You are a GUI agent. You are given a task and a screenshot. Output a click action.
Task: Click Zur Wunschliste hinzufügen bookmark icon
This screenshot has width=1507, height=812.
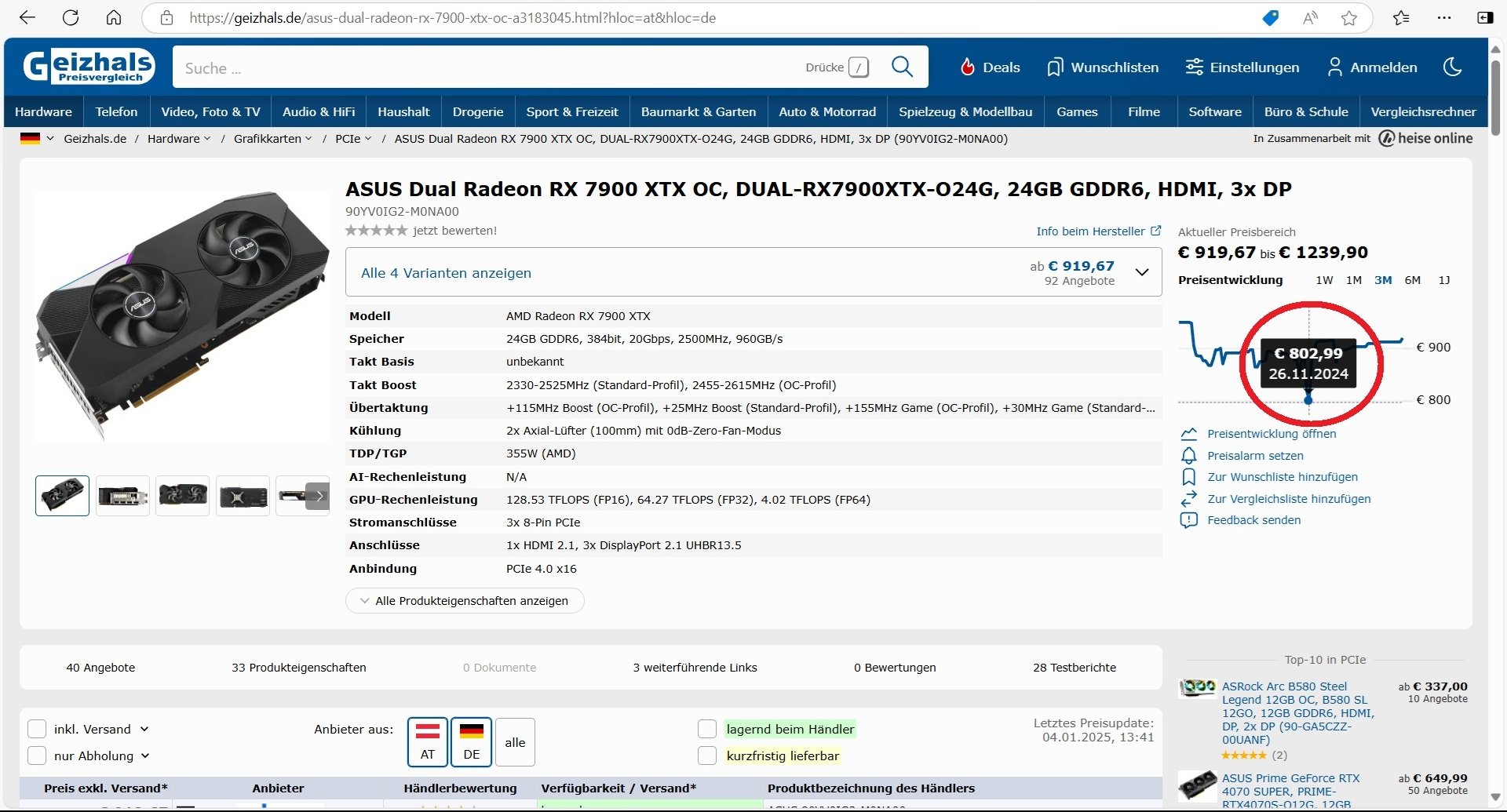click(1189, 477)
